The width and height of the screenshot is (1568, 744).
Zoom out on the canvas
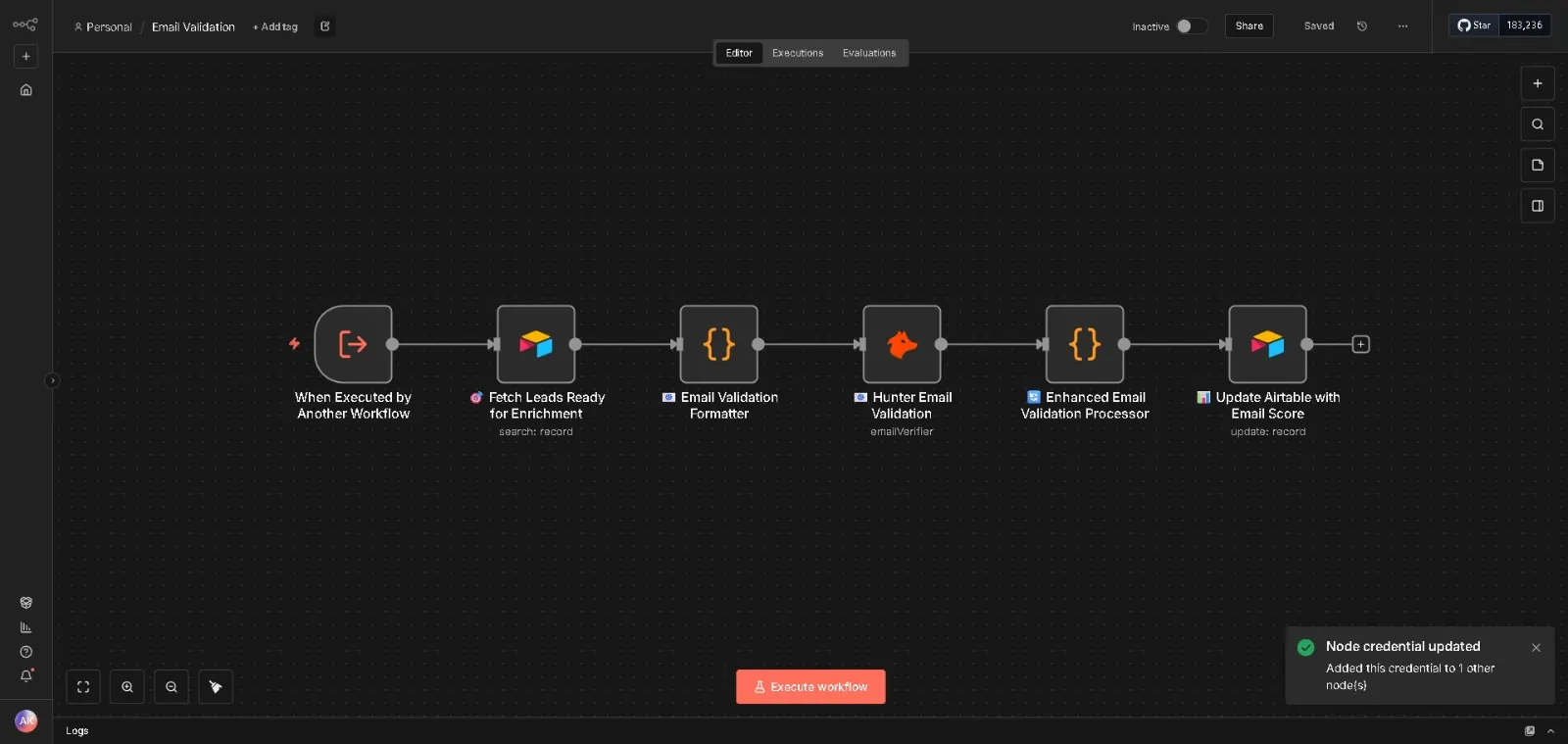171,687
